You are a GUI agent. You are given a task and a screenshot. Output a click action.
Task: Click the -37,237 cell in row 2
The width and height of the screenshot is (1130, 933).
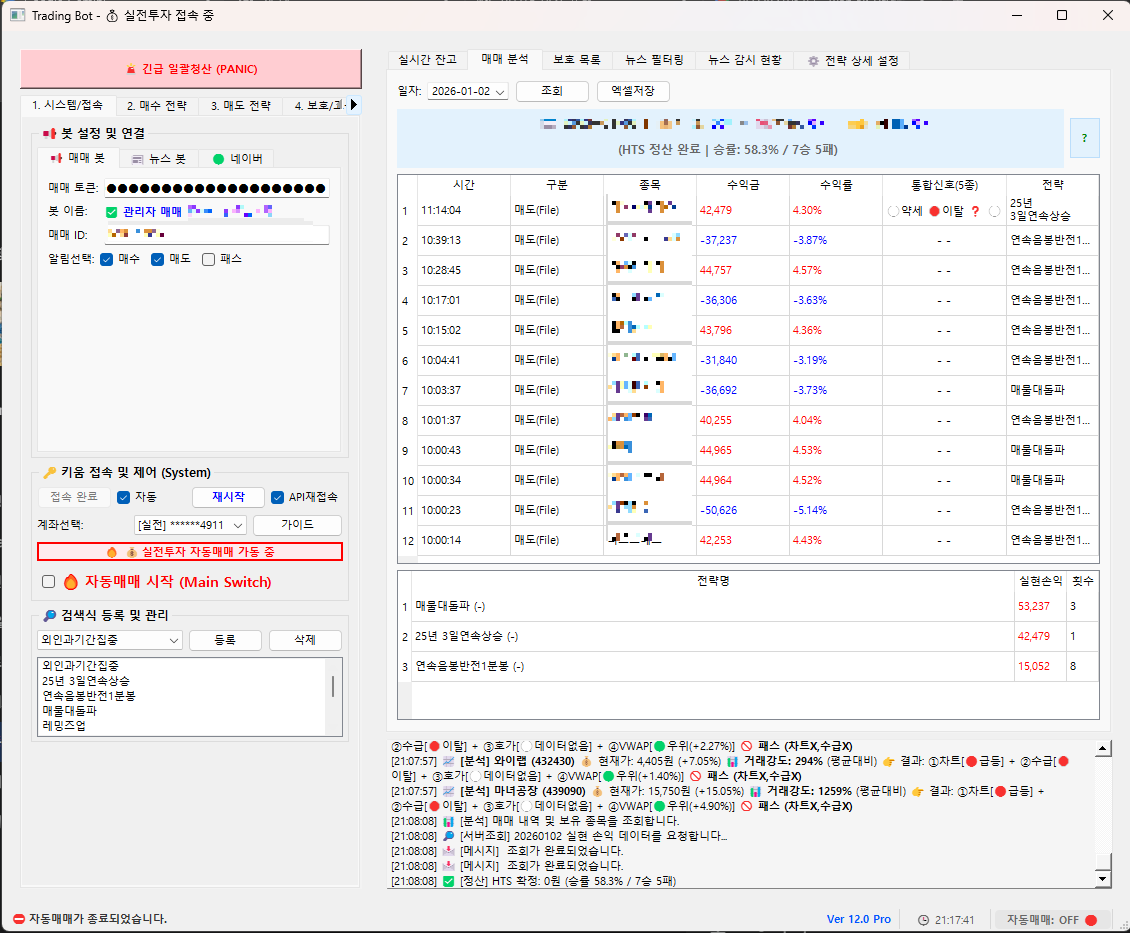(x=743, y=241)
